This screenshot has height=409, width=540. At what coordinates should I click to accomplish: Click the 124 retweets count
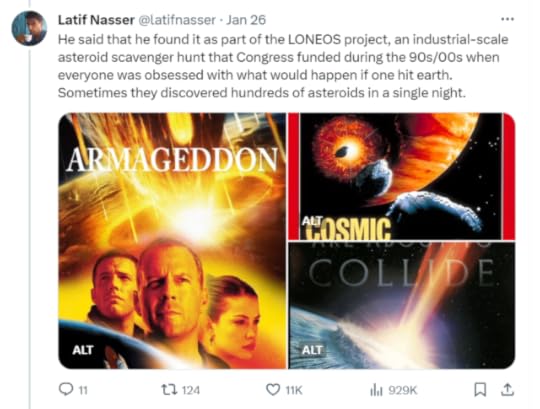point(190,390)
